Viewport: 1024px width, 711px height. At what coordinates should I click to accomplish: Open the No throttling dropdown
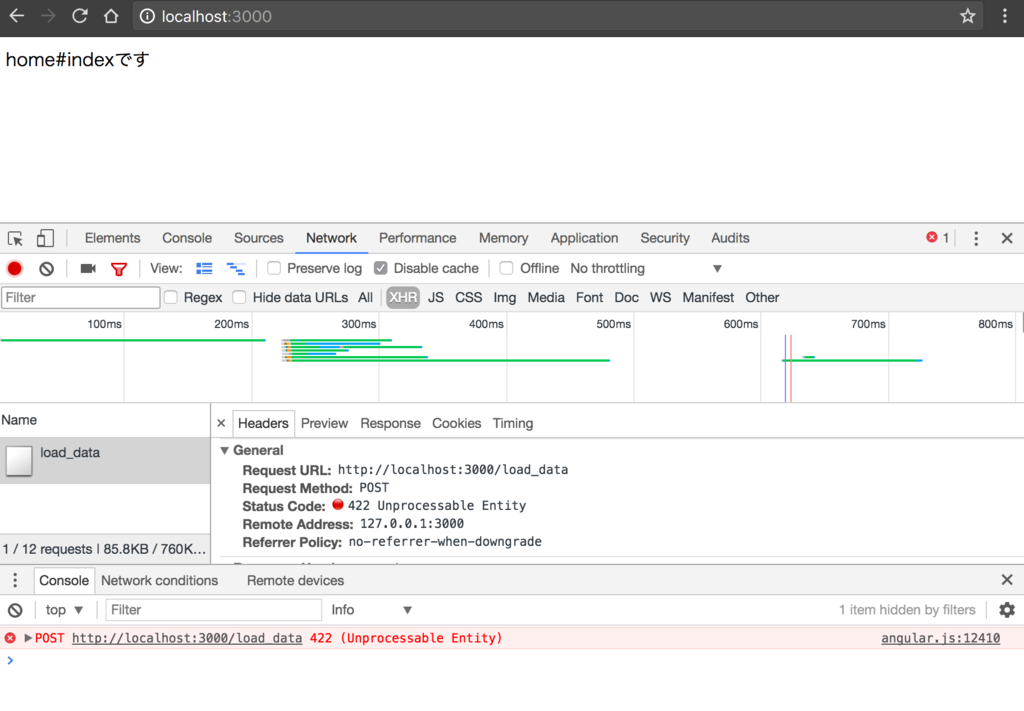645,268
